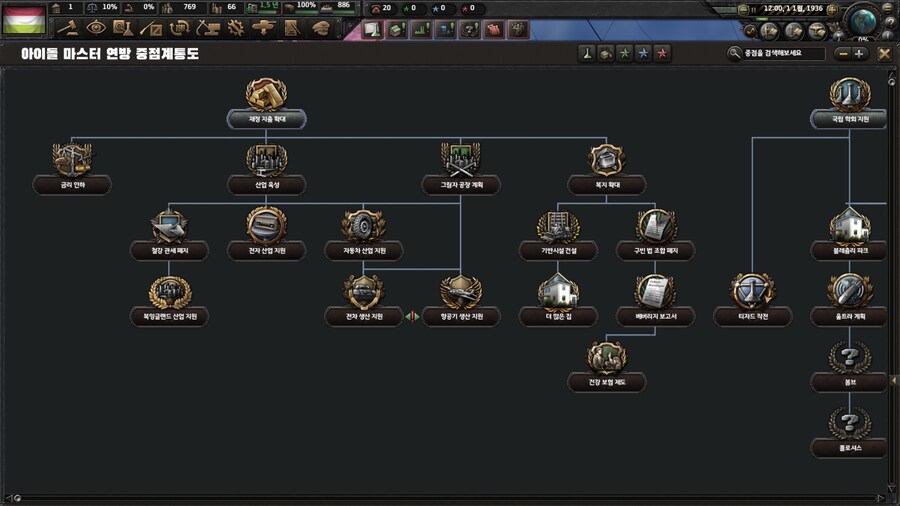The image size is (900, 506).
Task: Select the 블레츨리 파크 house icon
Action: (x=849, y=225)
